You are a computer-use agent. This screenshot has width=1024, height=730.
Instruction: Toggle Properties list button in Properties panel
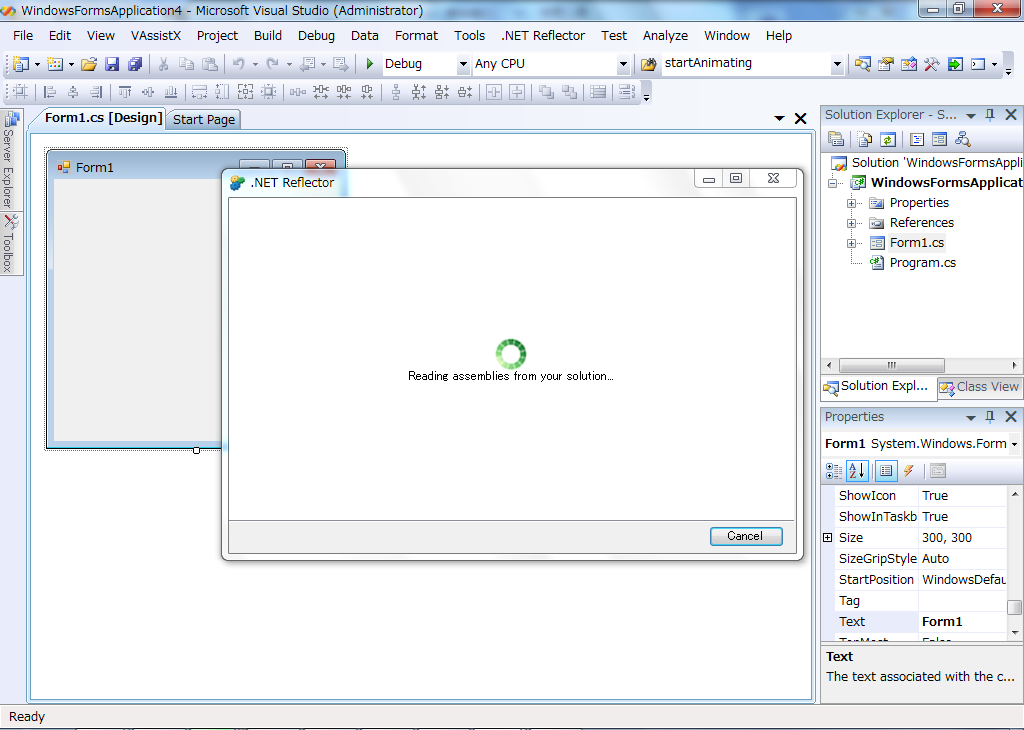pos(886,471)
